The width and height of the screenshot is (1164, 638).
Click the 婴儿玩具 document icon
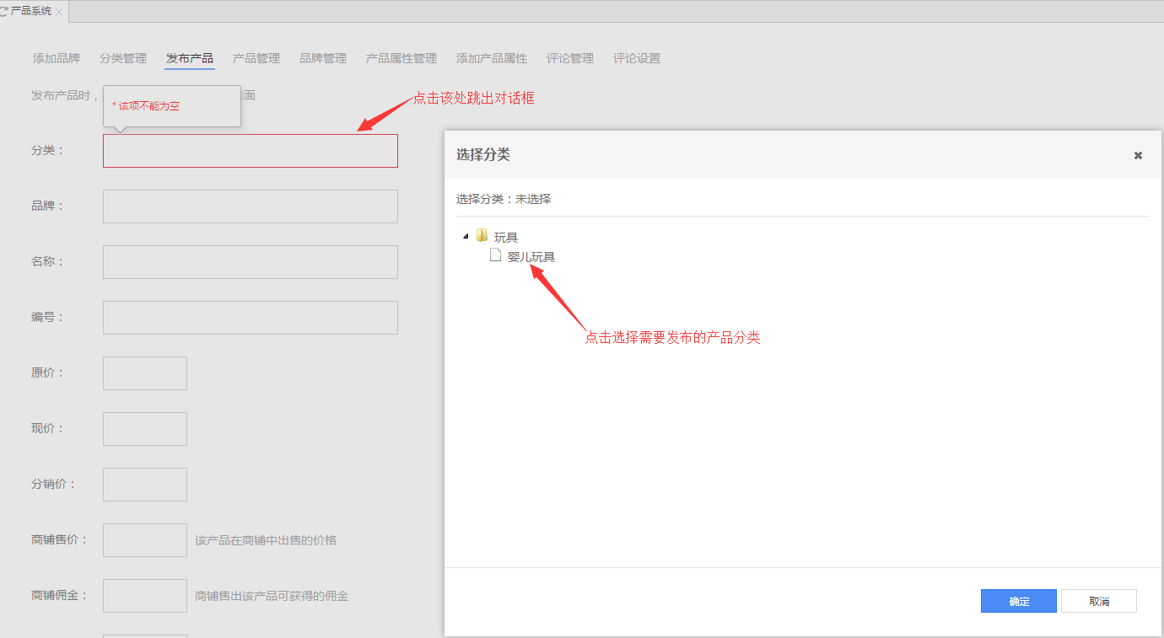pyautogui.click(x=495, y=256)
